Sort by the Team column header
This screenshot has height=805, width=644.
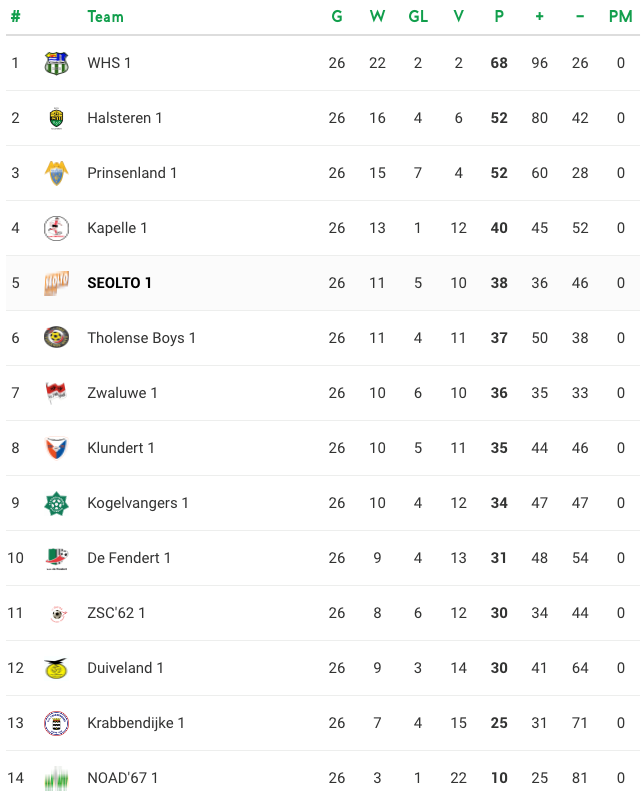click(105, 16)
